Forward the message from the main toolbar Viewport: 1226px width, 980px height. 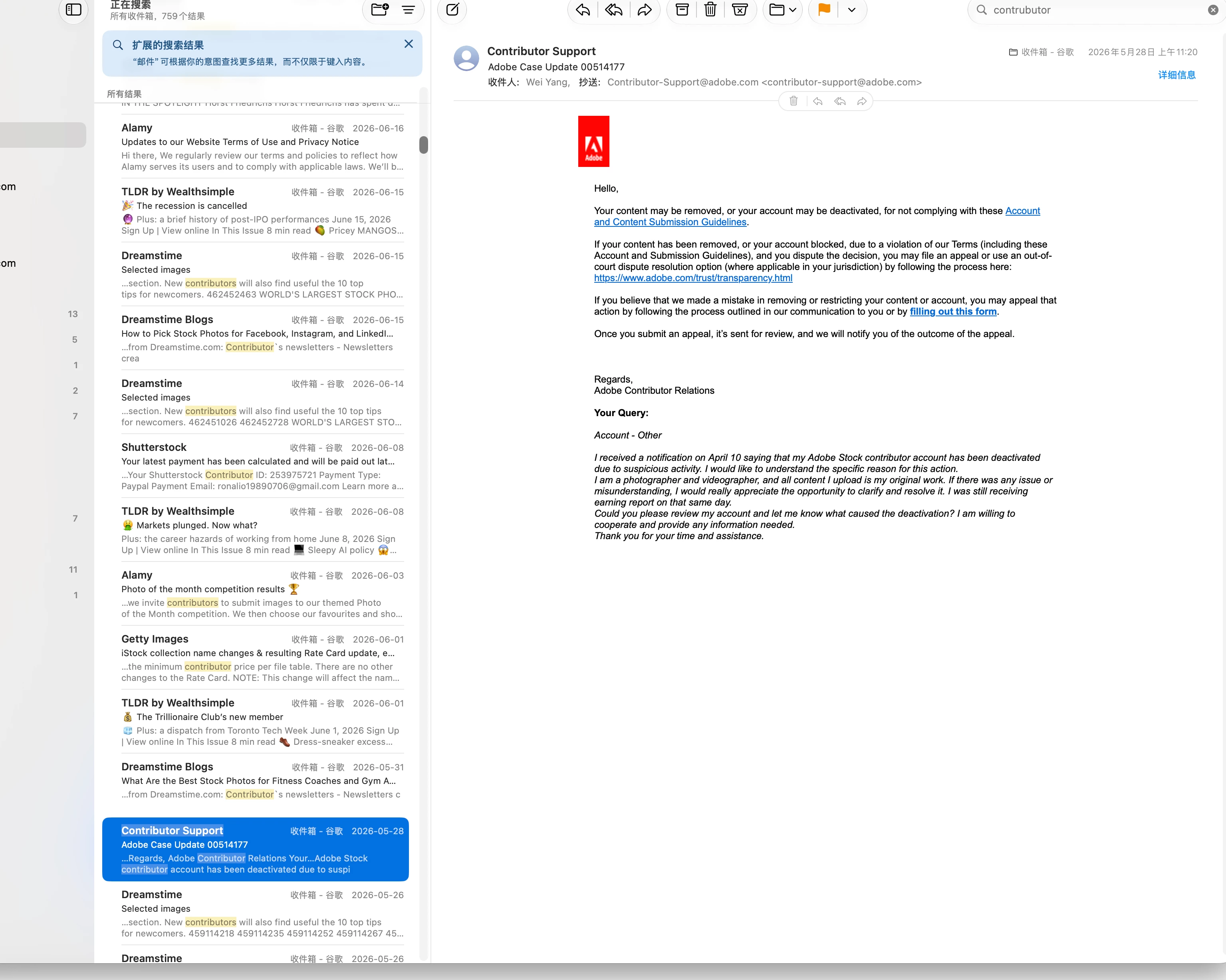[644, 10]
